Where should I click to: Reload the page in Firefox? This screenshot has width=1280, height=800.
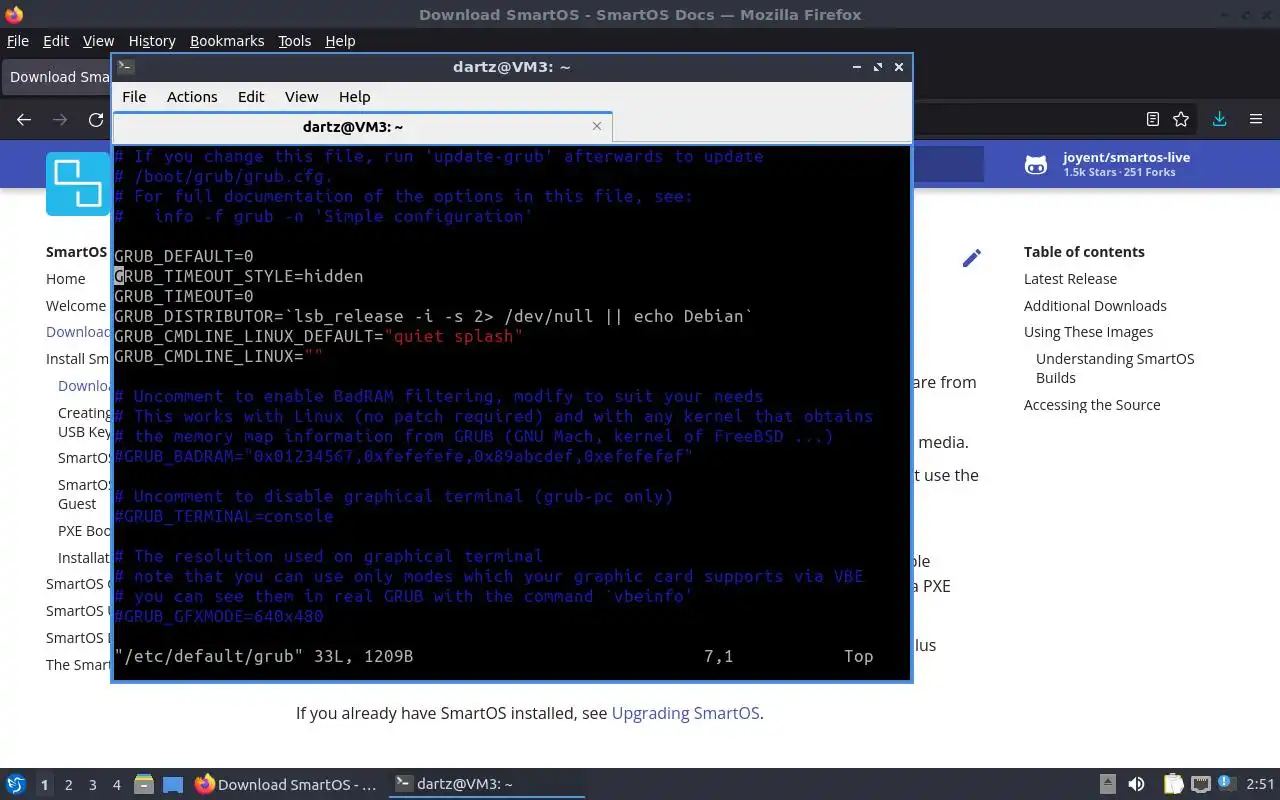click(96, 119)
